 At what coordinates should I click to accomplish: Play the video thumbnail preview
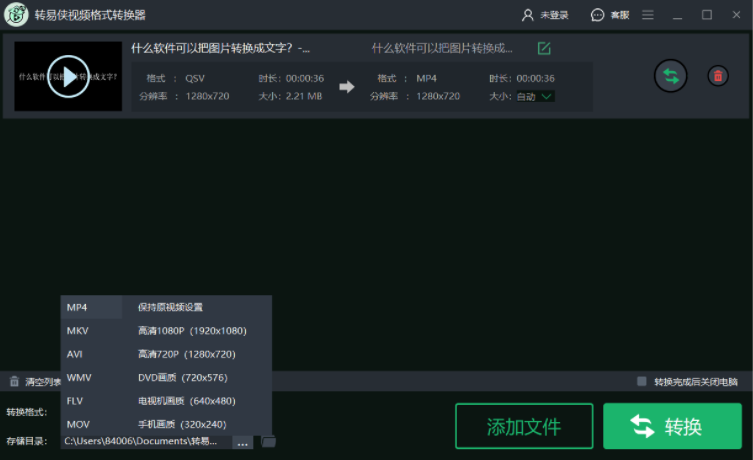(x=68, y=76)
